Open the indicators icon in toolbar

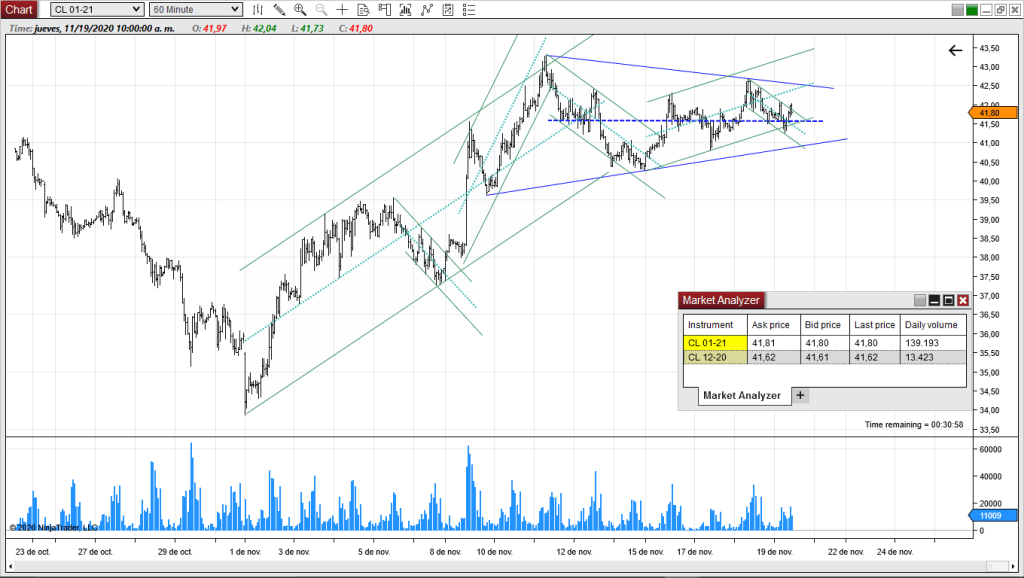(405, 9)
